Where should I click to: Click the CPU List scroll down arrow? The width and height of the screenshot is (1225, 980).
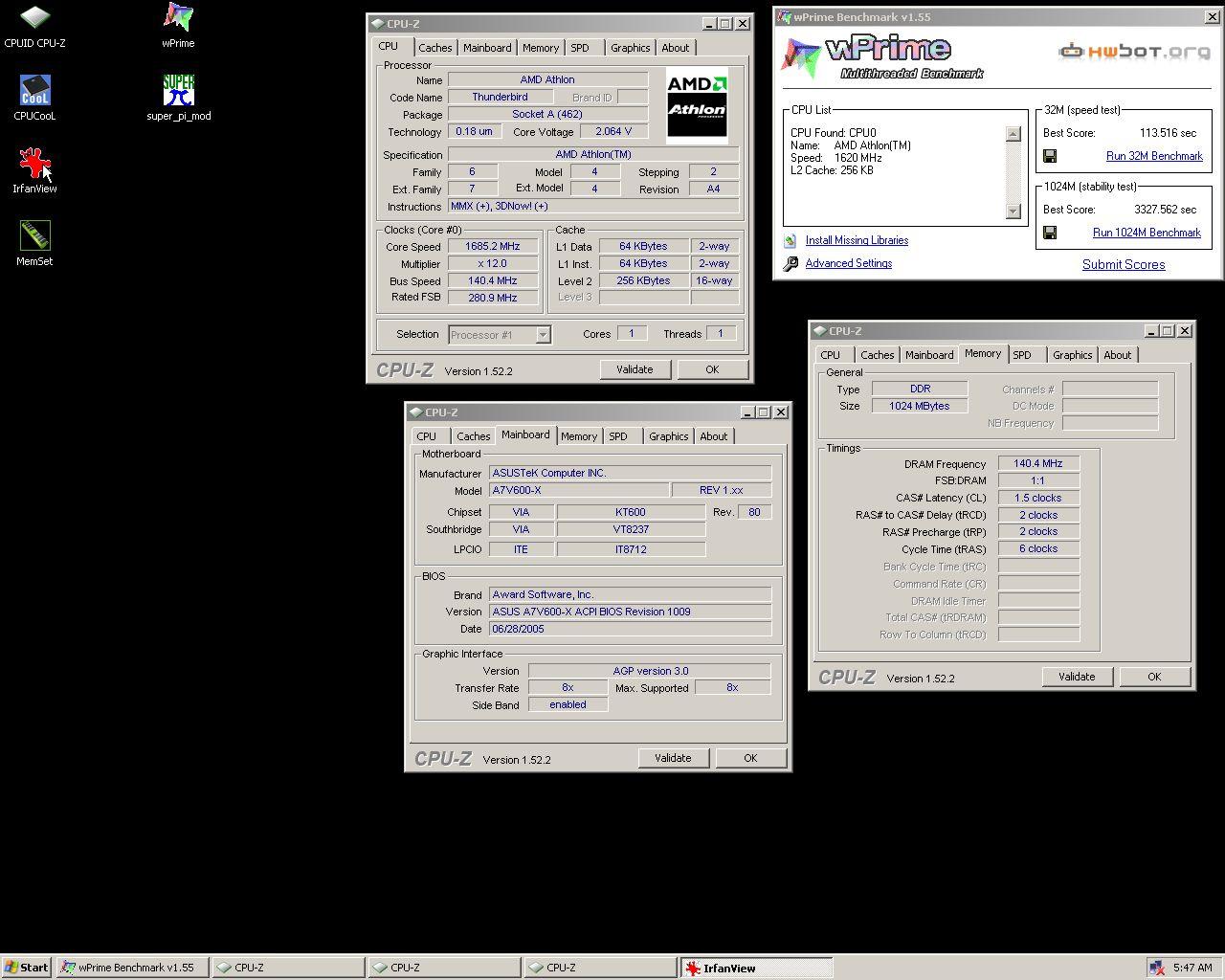point(1013,212)
